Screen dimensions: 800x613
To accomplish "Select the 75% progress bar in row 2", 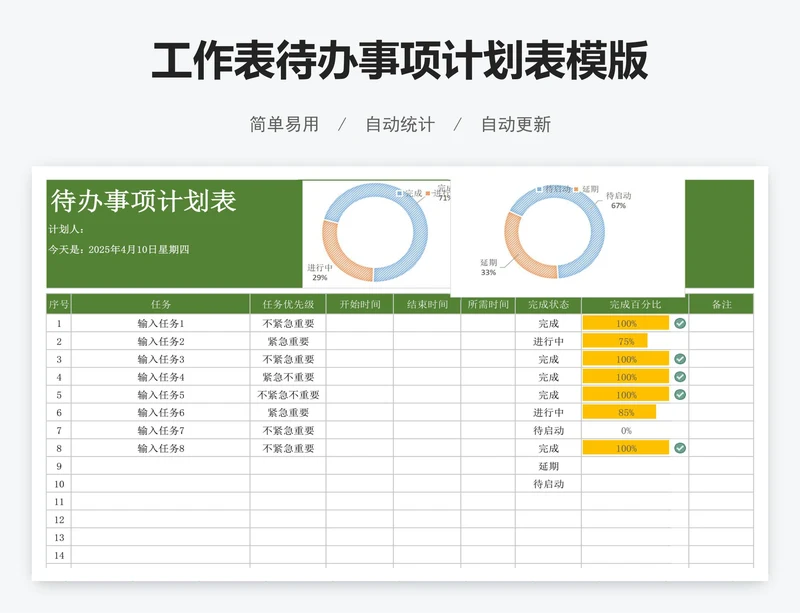I will click(615, 341).
